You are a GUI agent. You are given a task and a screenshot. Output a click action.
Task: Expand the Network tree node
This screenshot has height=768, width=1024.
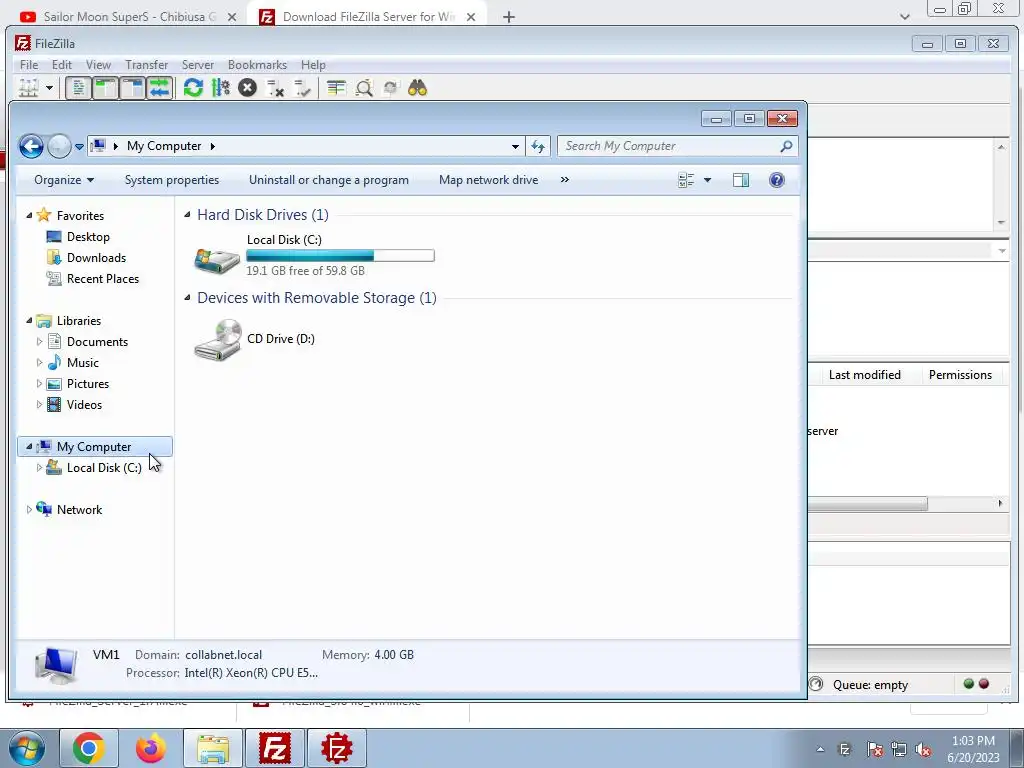click(x=29, y=509)
